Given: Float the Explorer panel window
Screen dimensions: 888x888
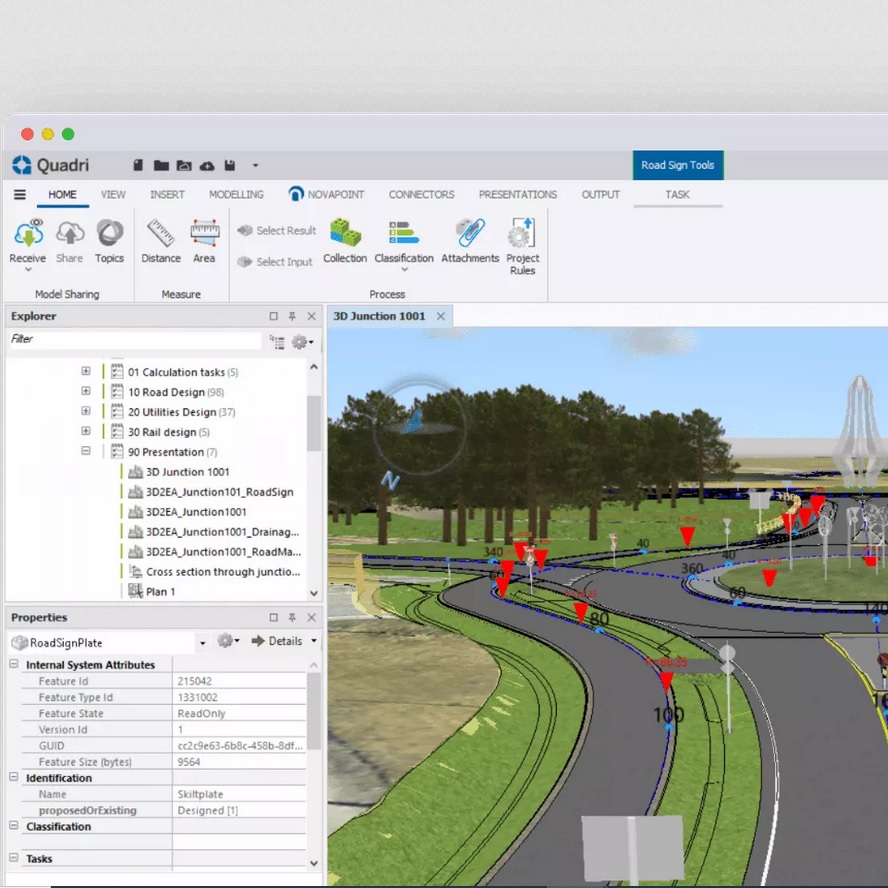Looking at the screenshot, I should (x=274, y=316).
